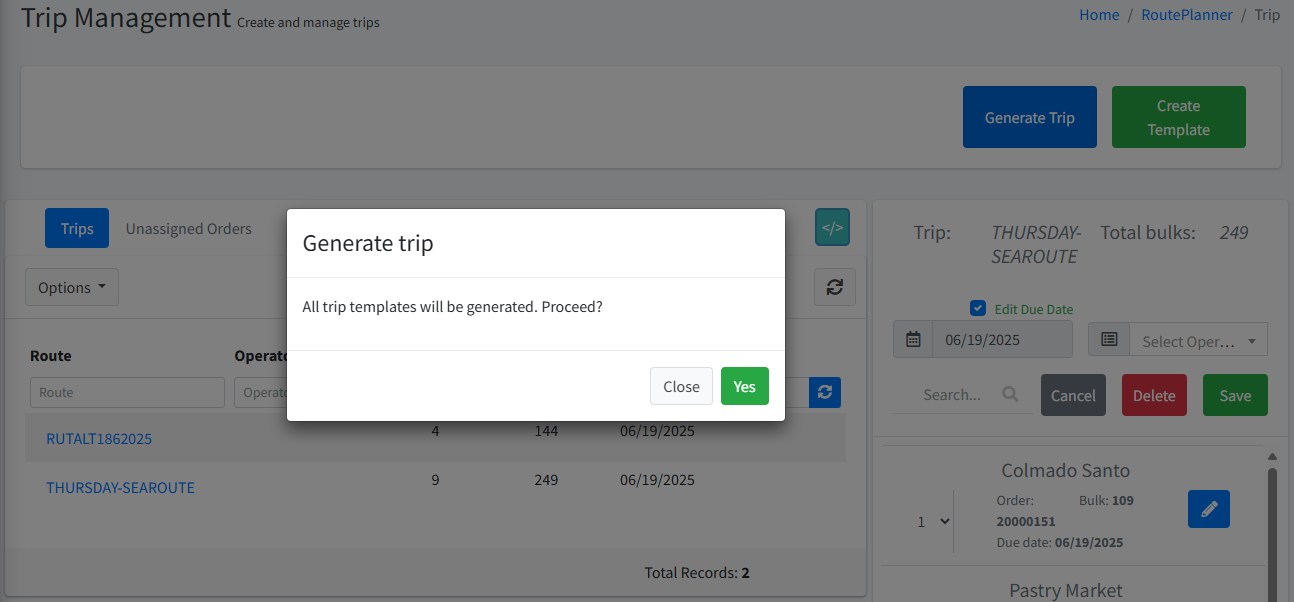1294x602 pixels.
Task: Click the code embed icon button
Action: [x=832, y=228]
